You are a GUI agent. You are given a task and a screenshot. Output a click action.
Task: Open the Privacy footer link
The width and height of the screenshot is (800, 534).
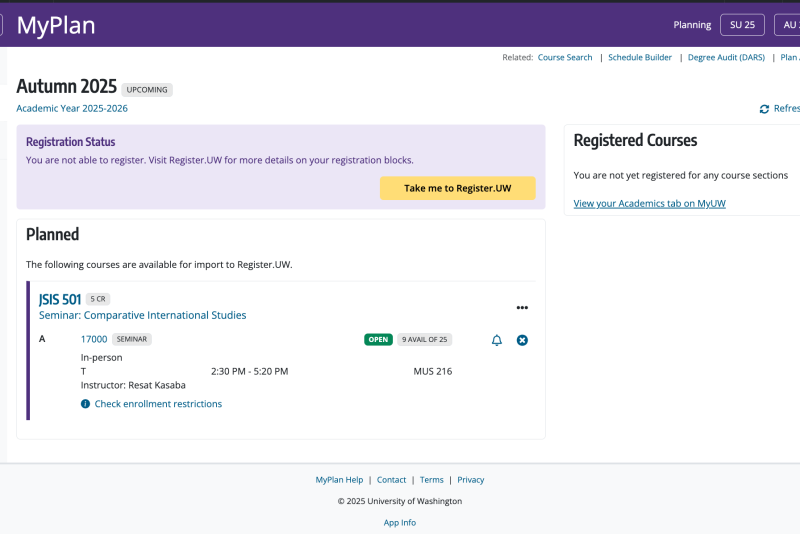coord(470,480)
